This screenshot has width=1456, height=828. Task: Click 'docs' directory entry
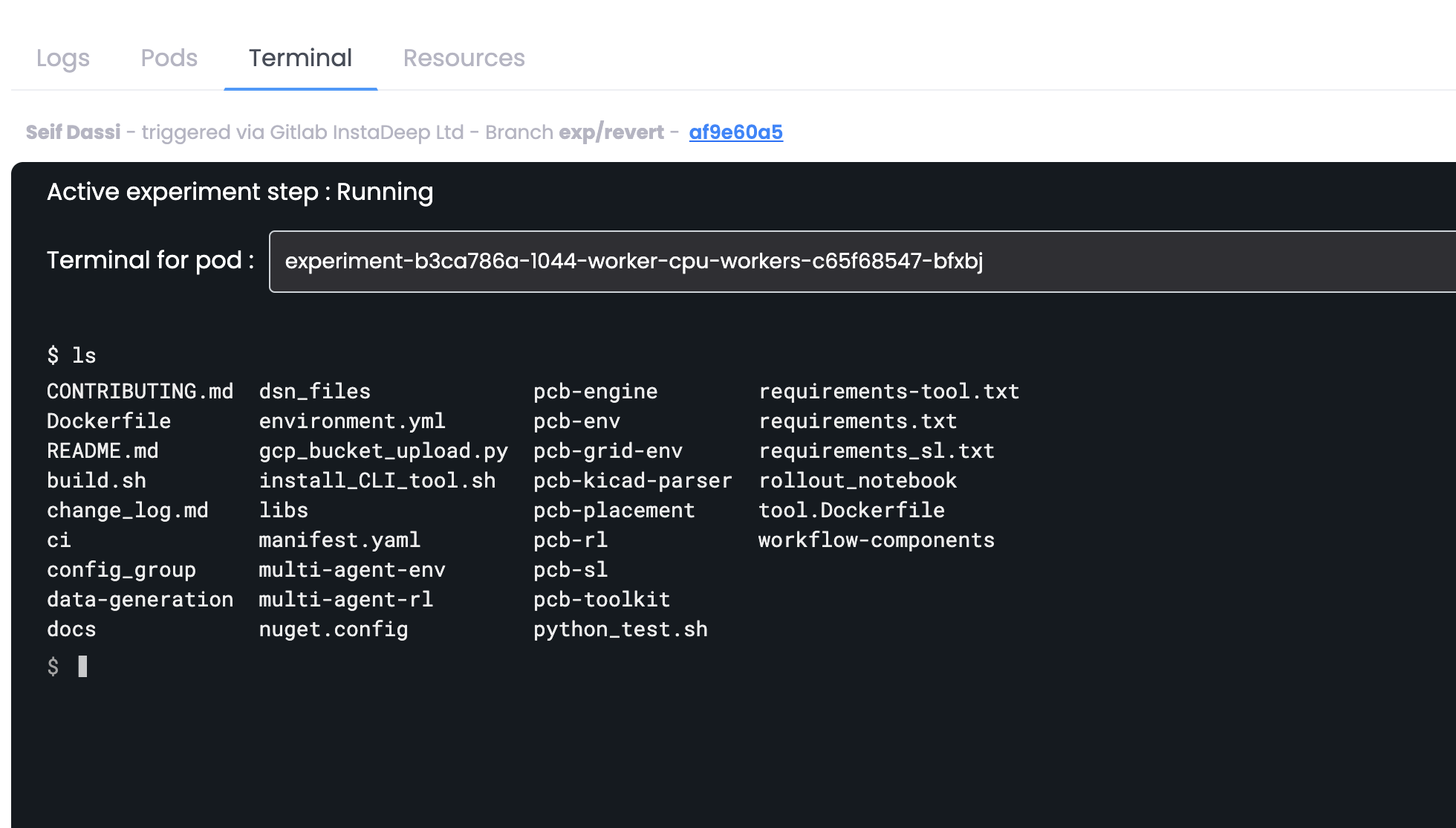click(x=71, y=629)
